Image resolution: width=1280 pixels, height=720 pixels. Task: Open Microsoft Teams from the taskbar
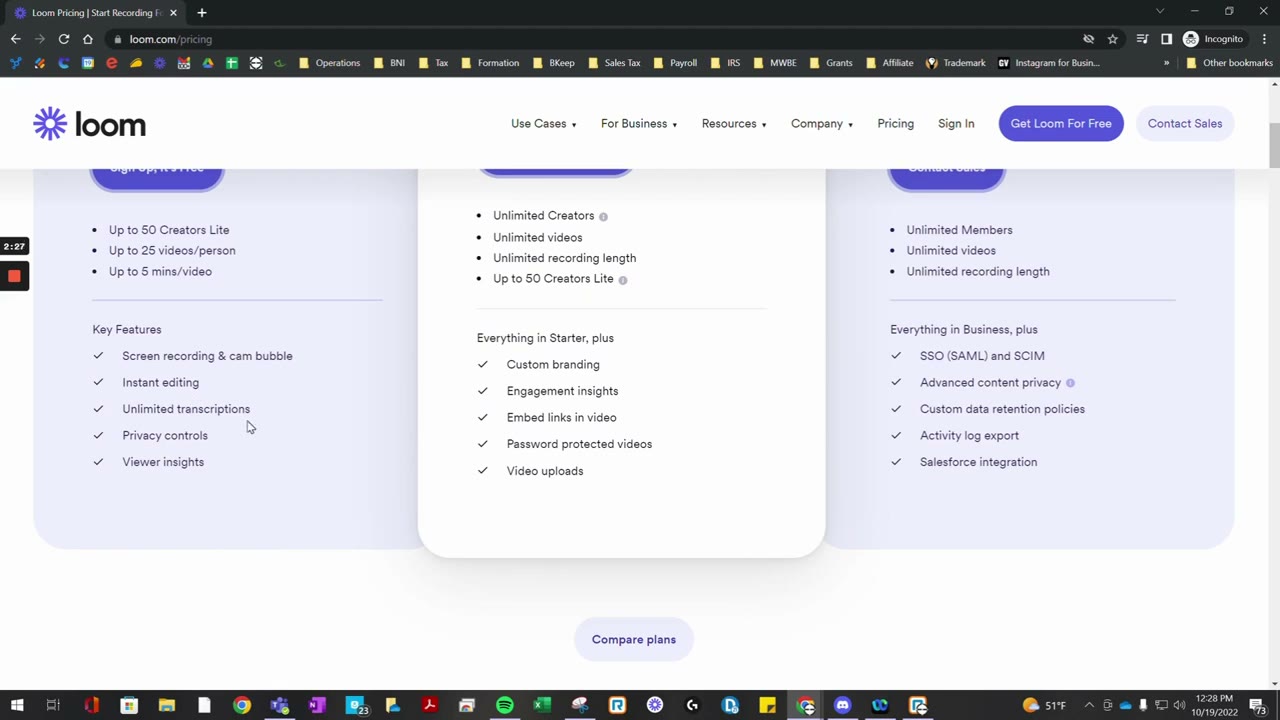[x=279, y=706]
